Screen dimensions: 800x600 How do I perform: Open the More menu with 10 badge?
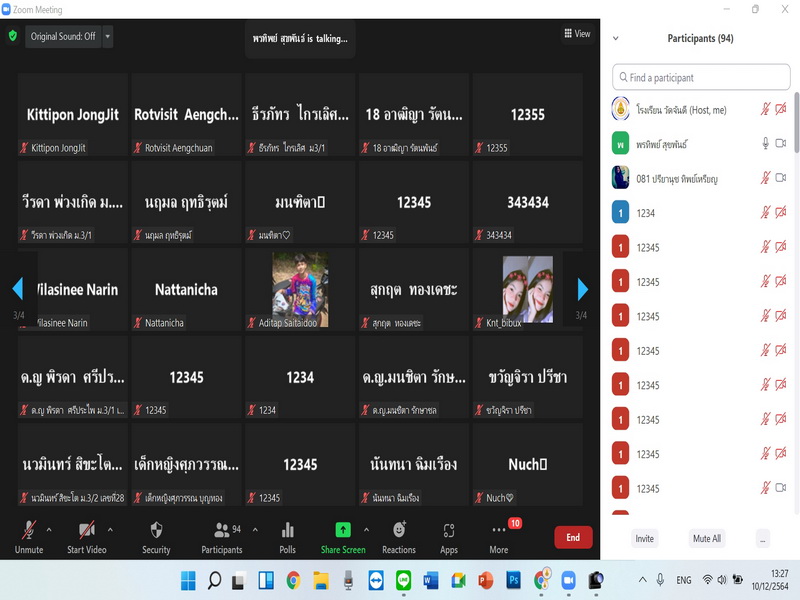(499, 538)
